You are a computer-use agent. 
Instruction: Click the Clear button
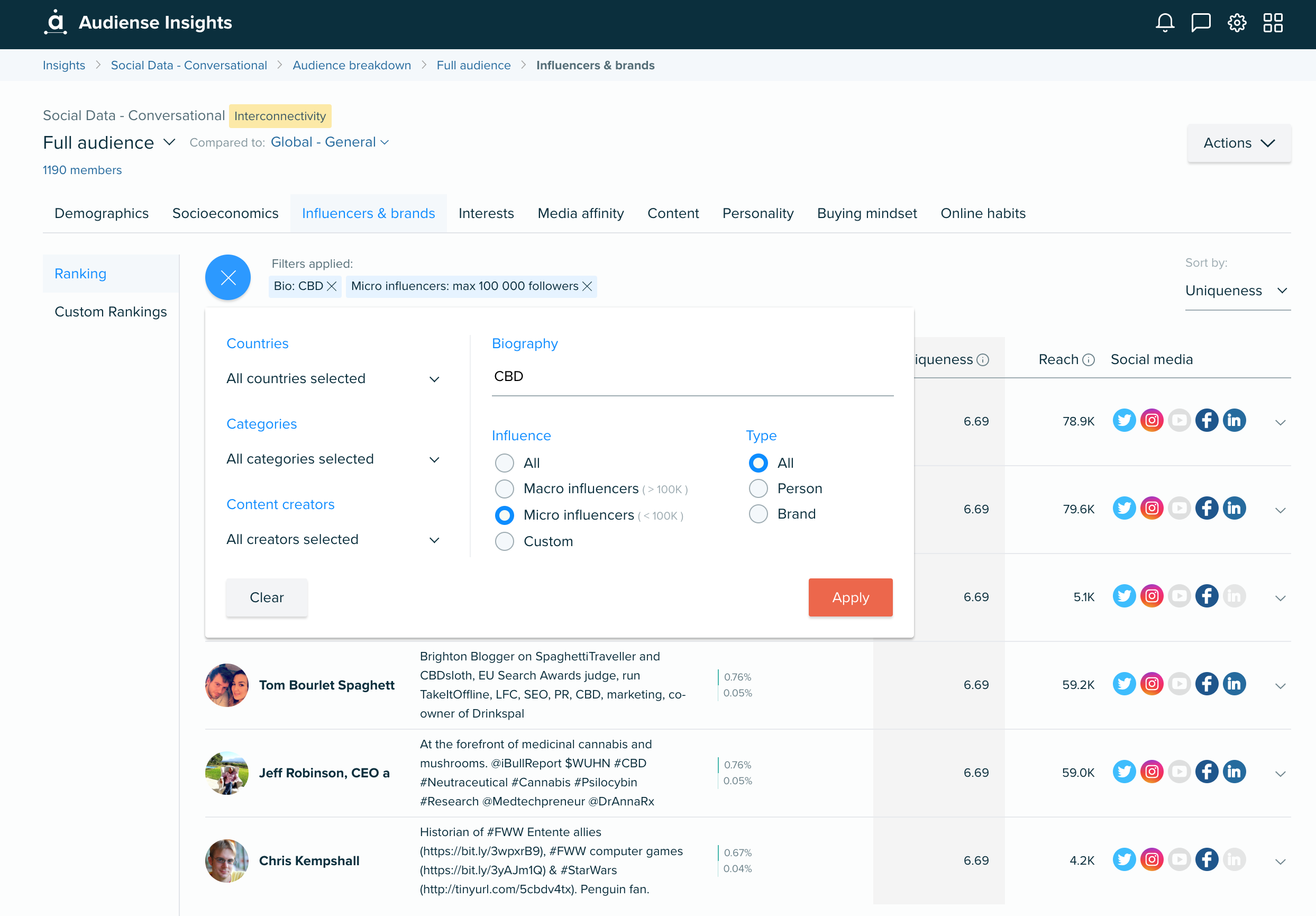click(x=266, y=597)
